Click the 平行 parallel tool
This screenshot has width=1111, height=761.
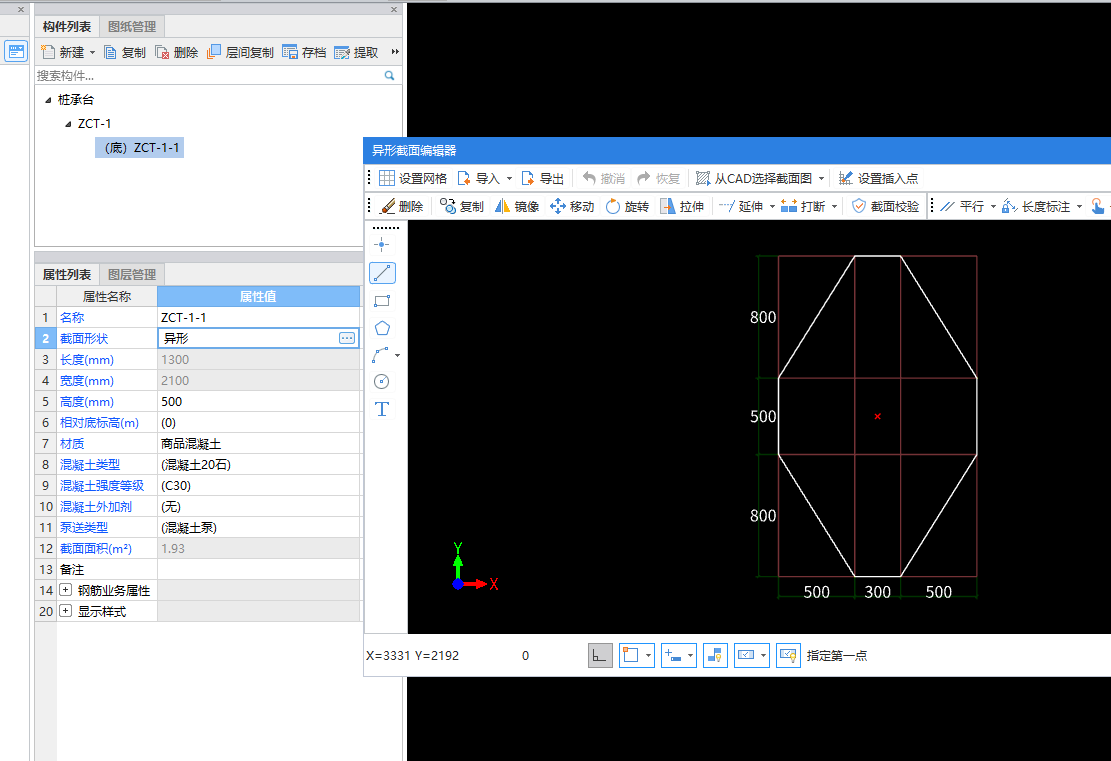962,206
